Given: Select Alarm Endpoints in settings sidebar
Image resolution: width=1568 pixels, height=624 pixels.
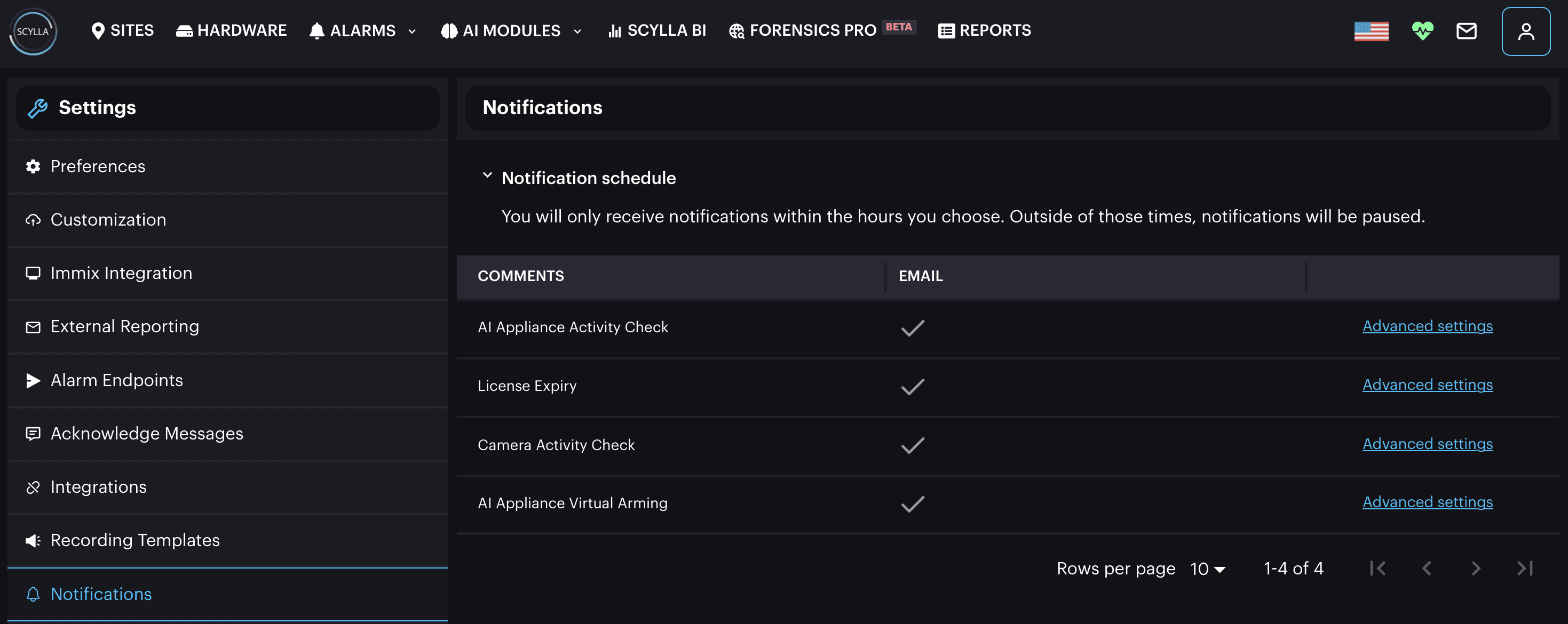Looking at the screenshot, I should 228,381.
